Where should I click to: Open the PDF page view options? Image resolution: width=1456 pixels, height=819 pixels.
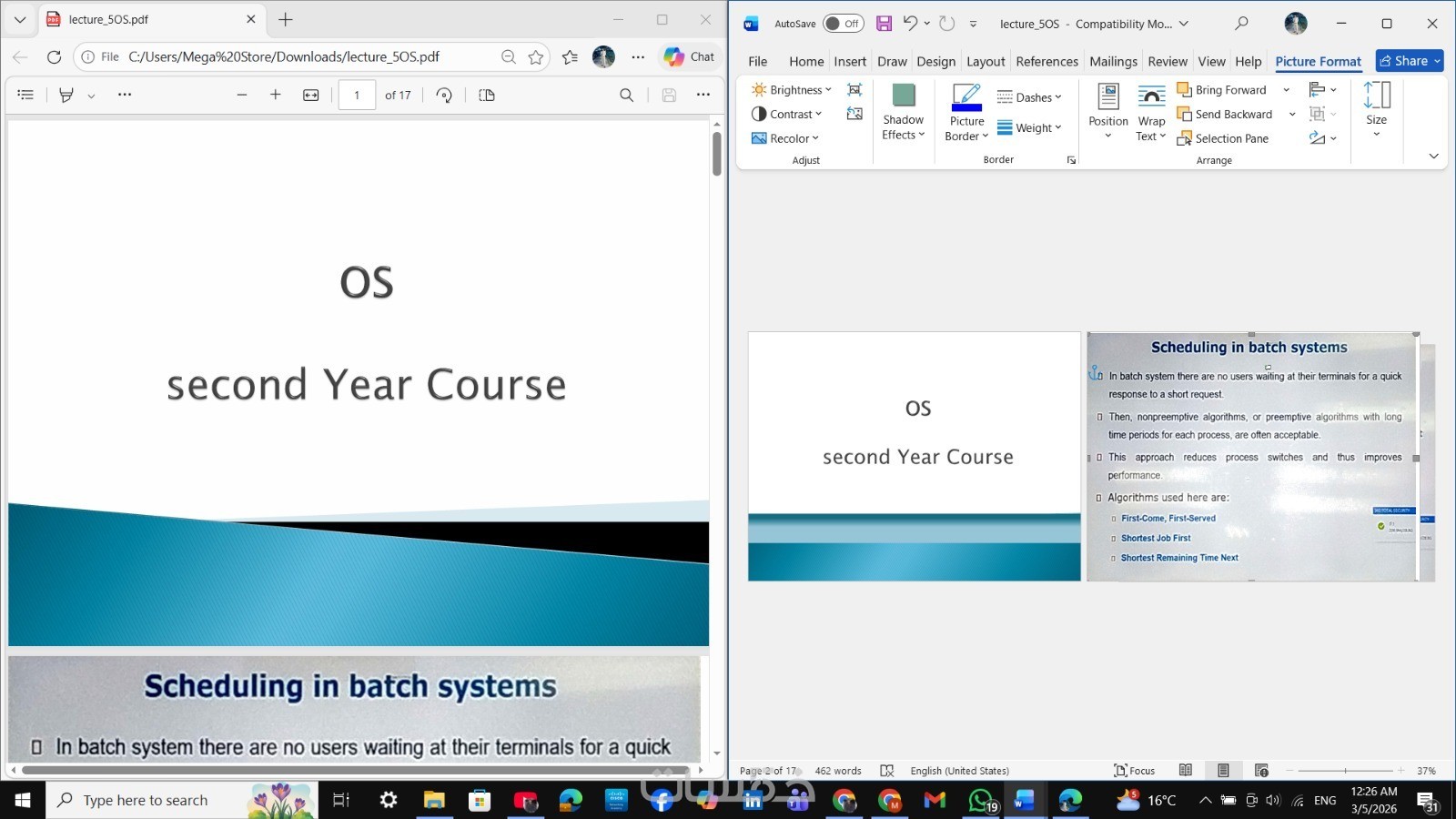tap(487, 95)
